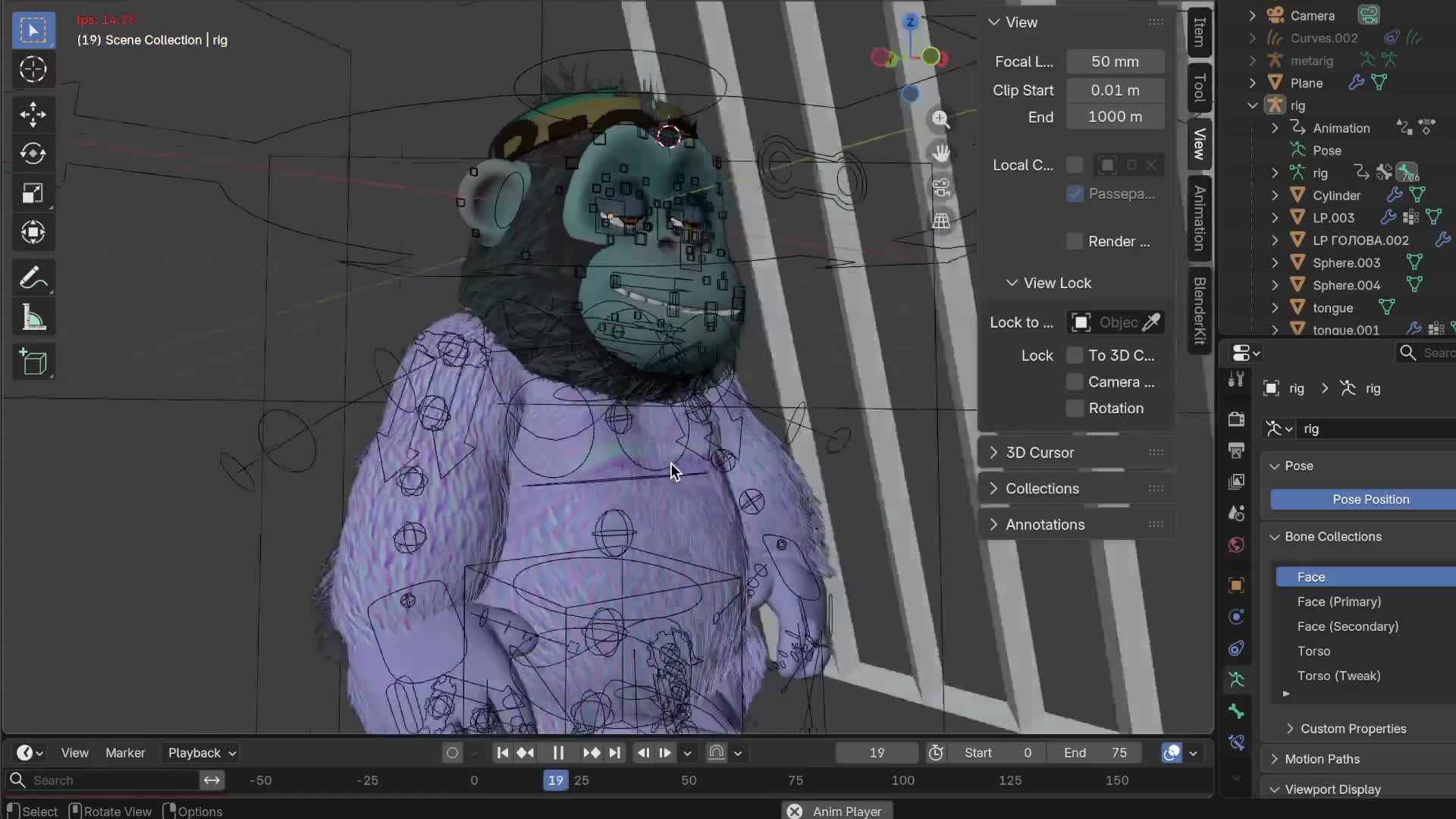Select the Annotate pencil tool
Viewport: 1456px width, 819px height.
point(33,278)
